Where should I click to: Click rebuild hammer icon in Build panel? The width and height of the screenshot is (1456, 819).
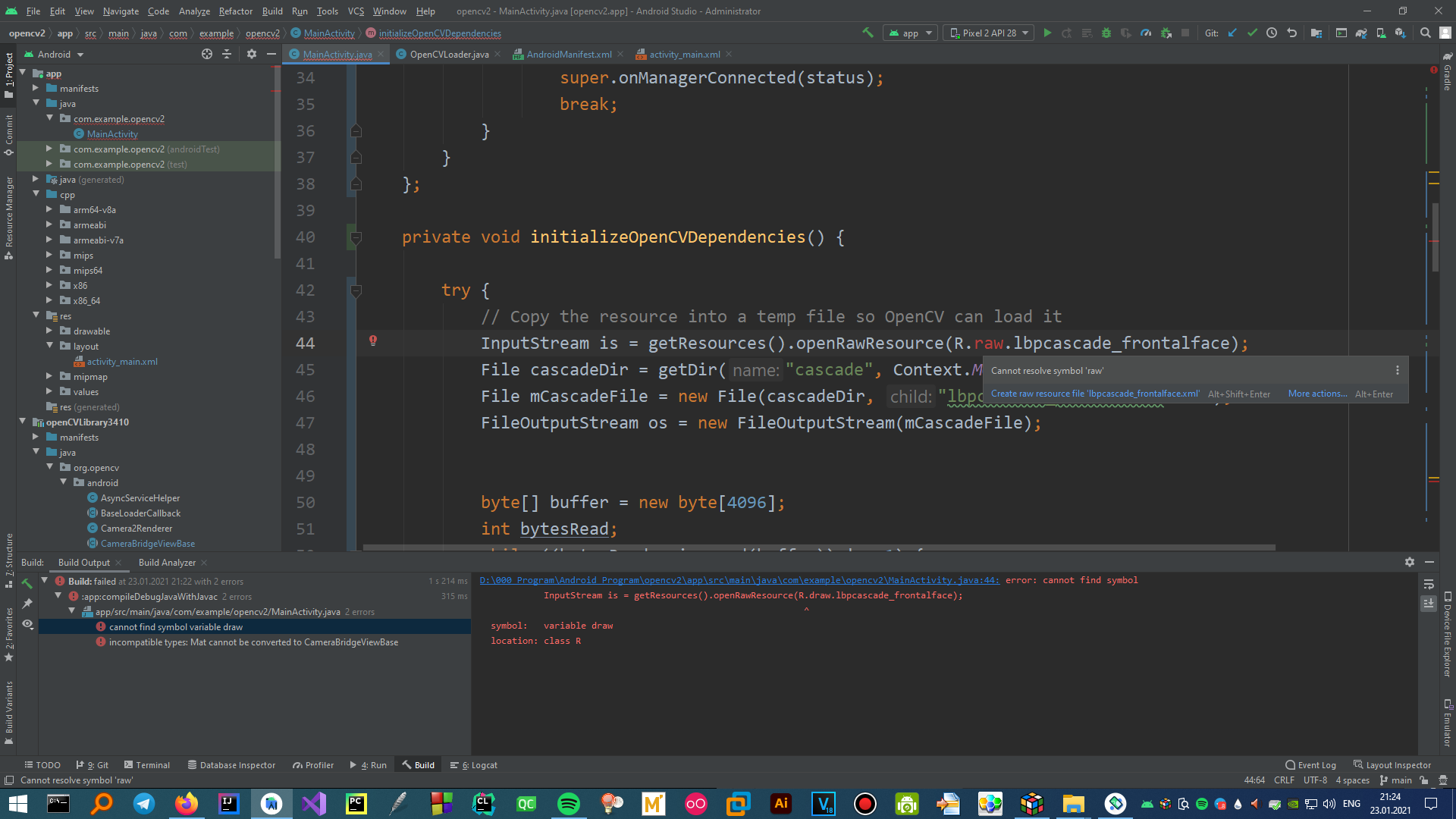[x=27, y=583]
